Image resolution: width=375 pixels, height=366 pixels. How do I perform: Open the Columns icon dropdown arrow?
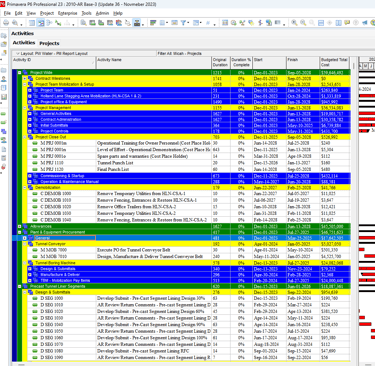click(x=167, y=23)
